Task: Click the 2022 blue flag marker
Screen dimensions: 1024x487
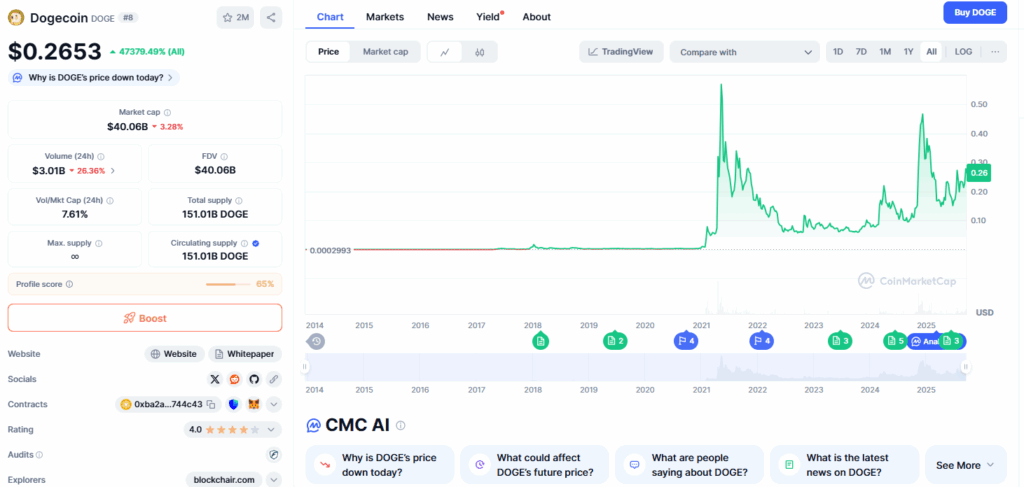Action: coord(761,341)
